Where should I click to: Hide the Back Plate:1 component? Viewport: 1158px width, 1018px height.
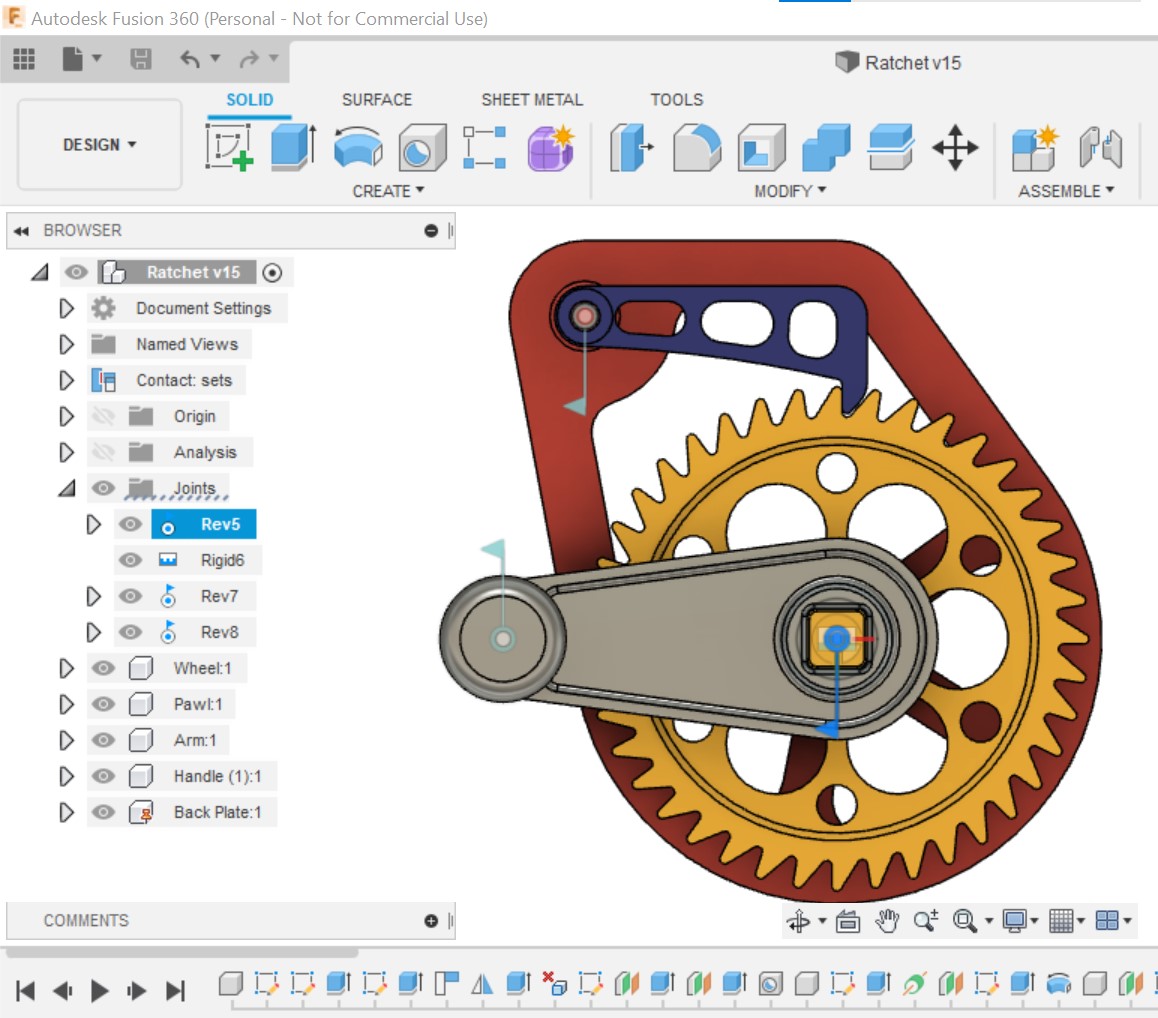[x=103, y=813]
